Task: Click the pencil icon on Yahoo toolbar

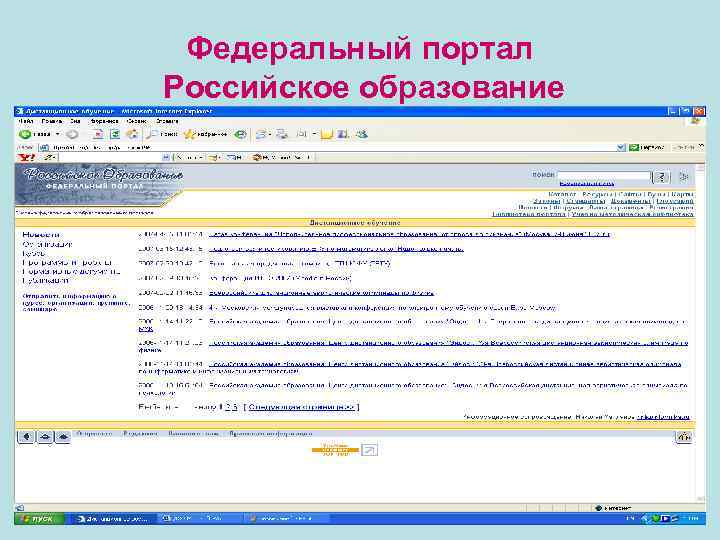Action: coord(49,158)
